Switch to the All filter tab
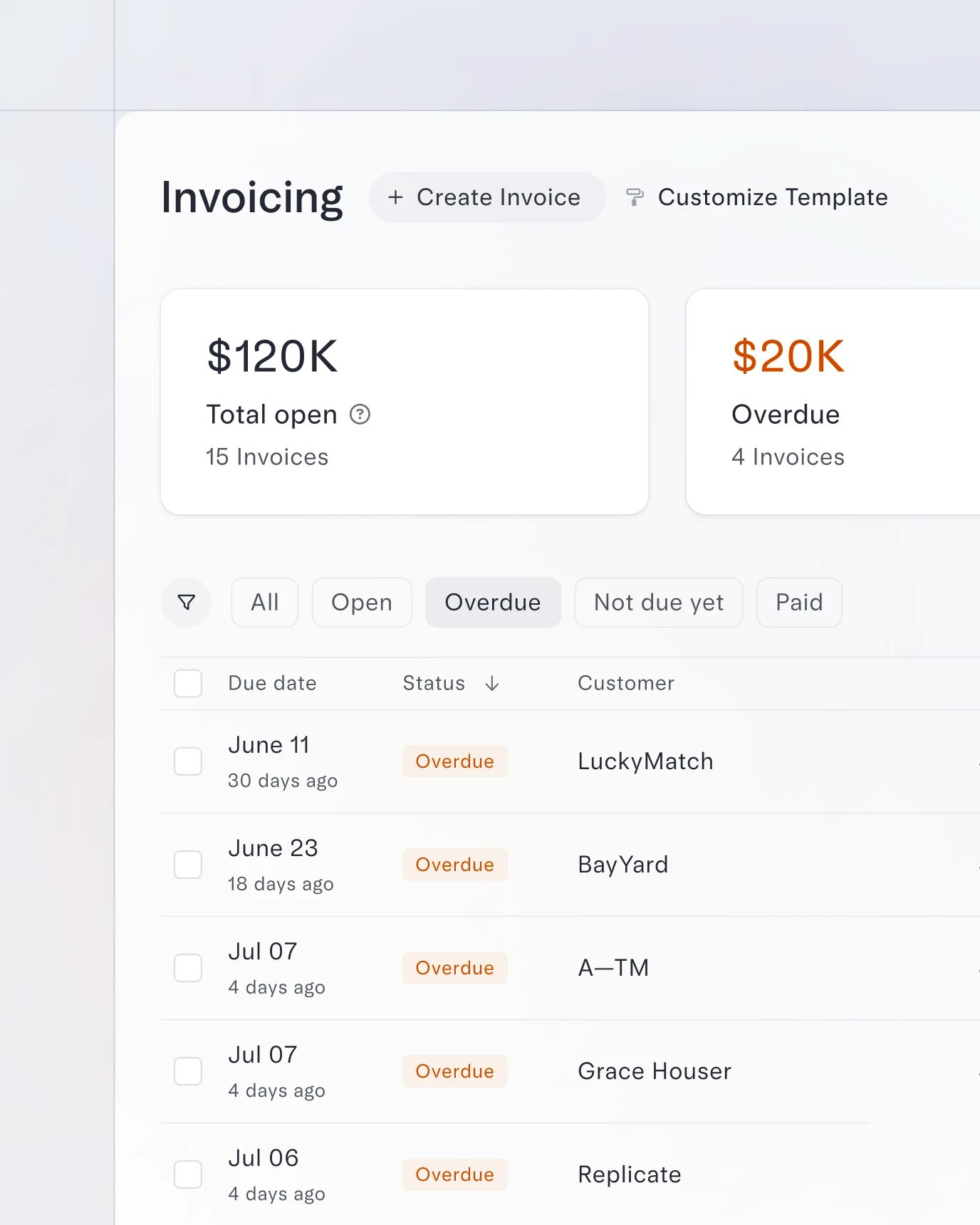Image resolution: width=980 pixels, height=1225 pixels. point(265,603)
